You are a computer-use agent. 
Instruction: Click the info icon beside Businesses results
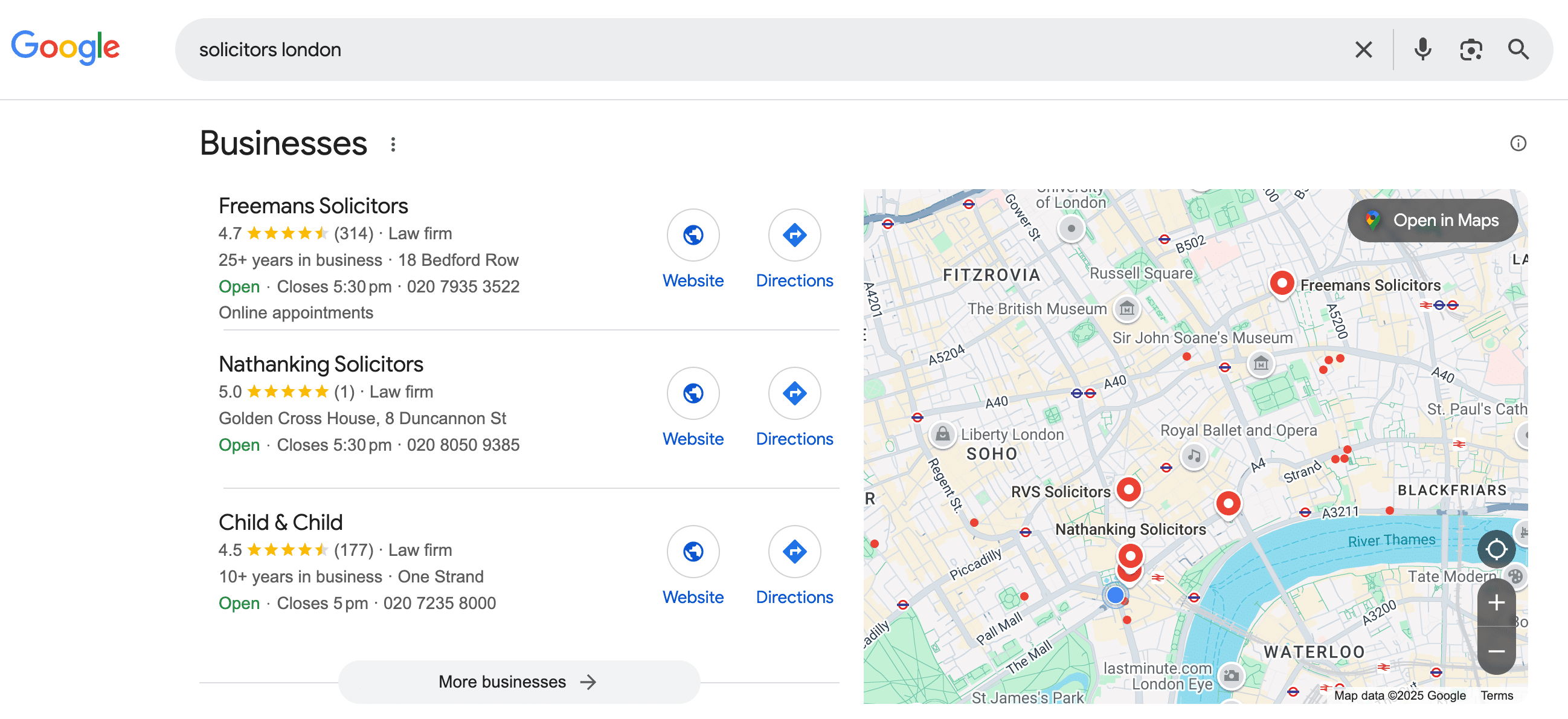click(x=1518, y=143)
